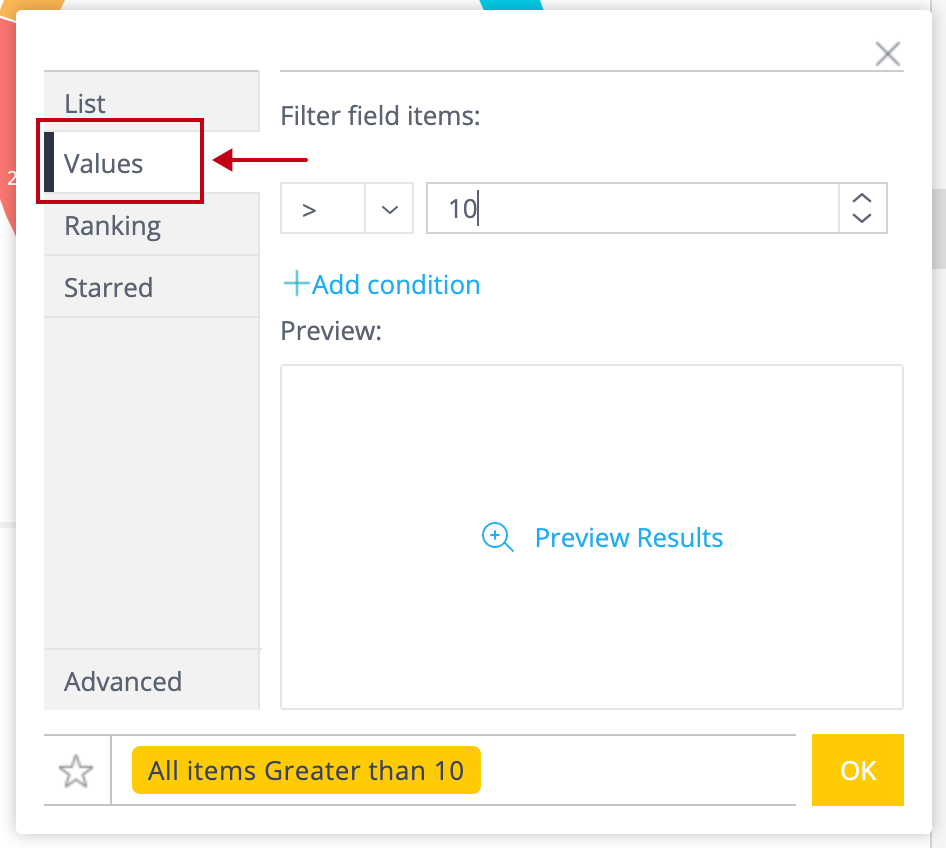This screenshot has width=946, height=848.
Task: Click the value input field containing 10
Action: coord(630,209)
